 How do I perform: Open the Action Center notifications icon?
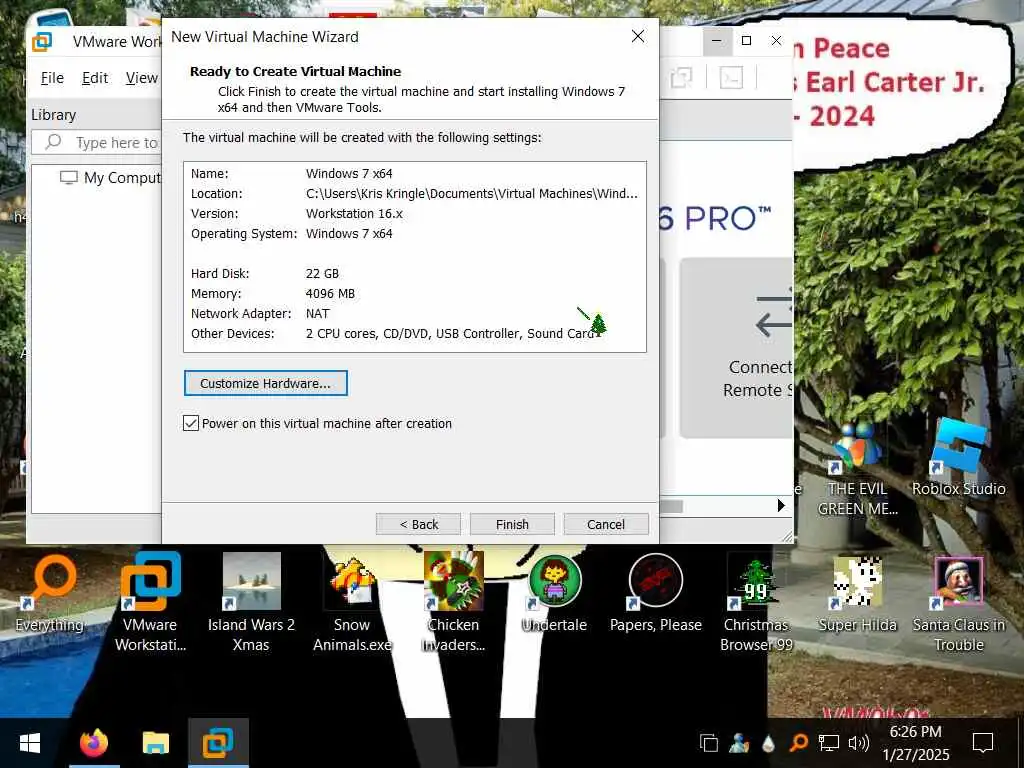[983, 743]
